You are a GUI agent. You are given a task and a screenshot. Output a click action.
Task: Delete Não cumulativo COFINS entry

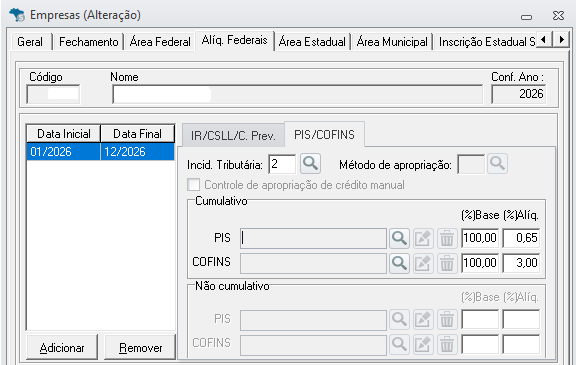coord(447,344)
